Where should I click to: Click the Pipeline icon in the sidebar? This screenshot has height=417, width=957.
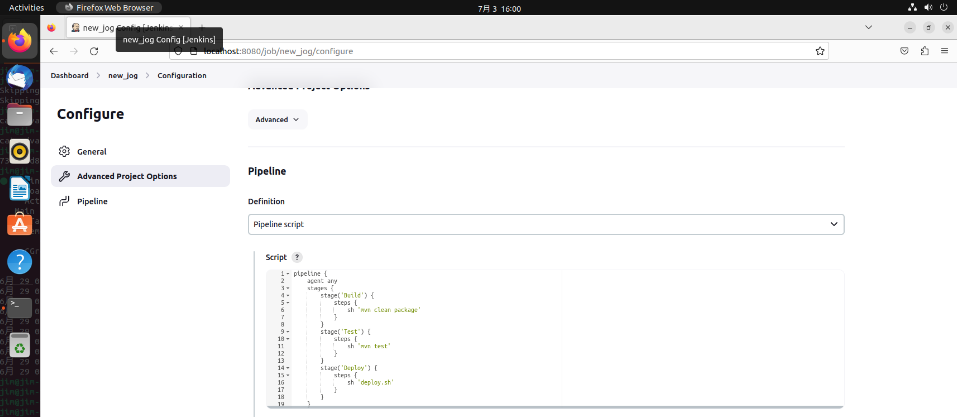64,201
